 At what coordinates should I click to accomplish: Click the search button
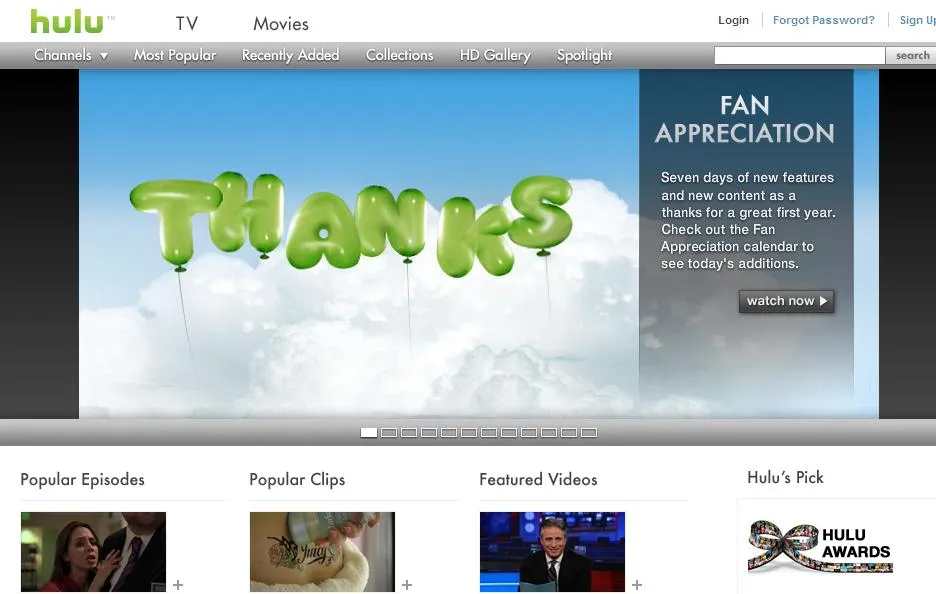pos(911,56)
